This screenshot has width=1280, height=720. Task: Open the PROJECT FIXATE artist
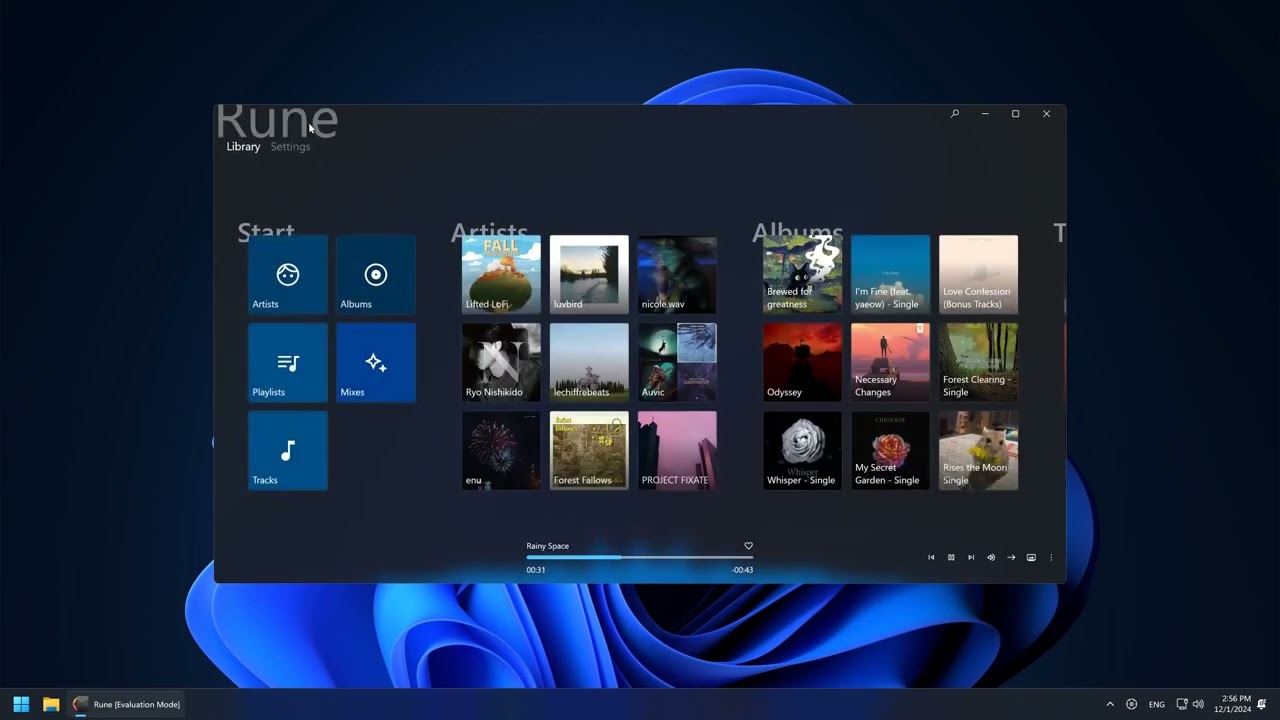click(x=677, y=451)
